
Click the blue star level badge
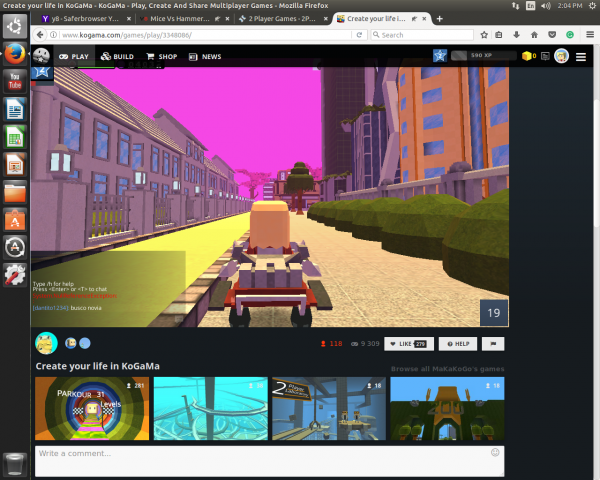point(440,56)
